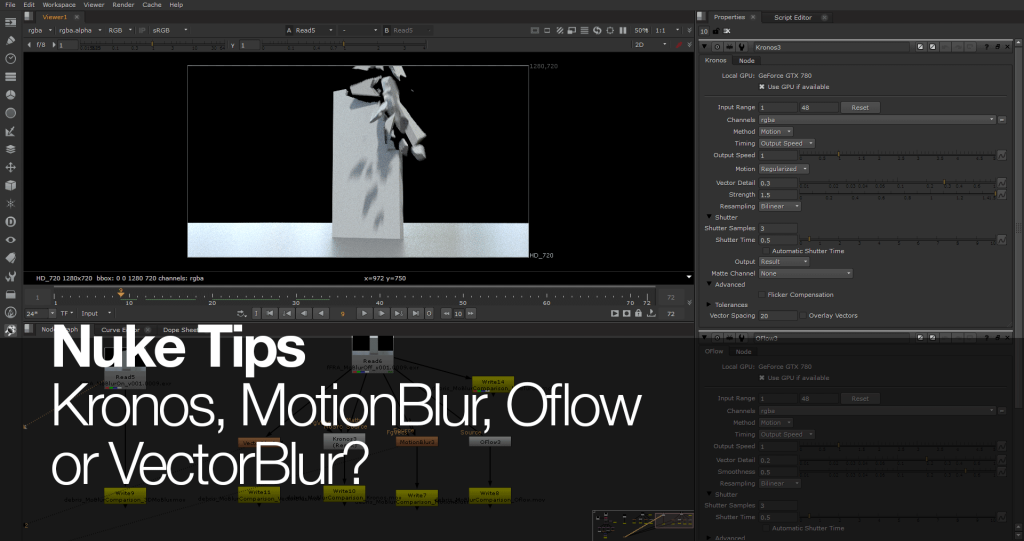Viewport: 1024px width, 541px height.
Task: Open the Method dropdown set to Motion
Action: 776,131
